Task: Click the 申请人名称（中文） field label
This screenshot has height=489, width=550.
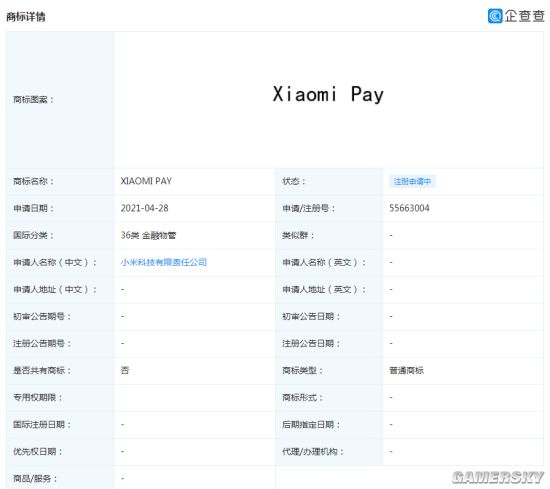Action: tap(55, 262)
